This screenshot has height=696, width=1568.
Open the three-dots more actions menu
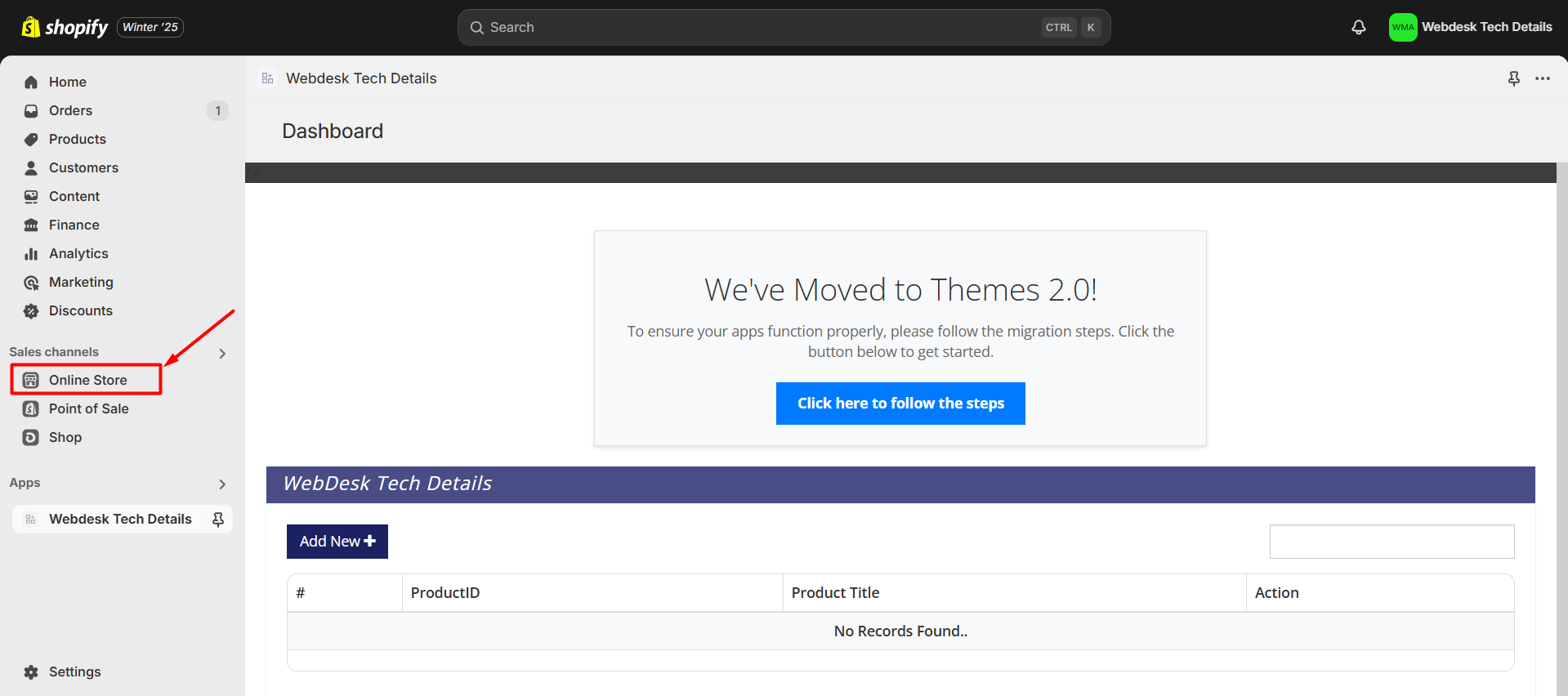[1543, 78]
